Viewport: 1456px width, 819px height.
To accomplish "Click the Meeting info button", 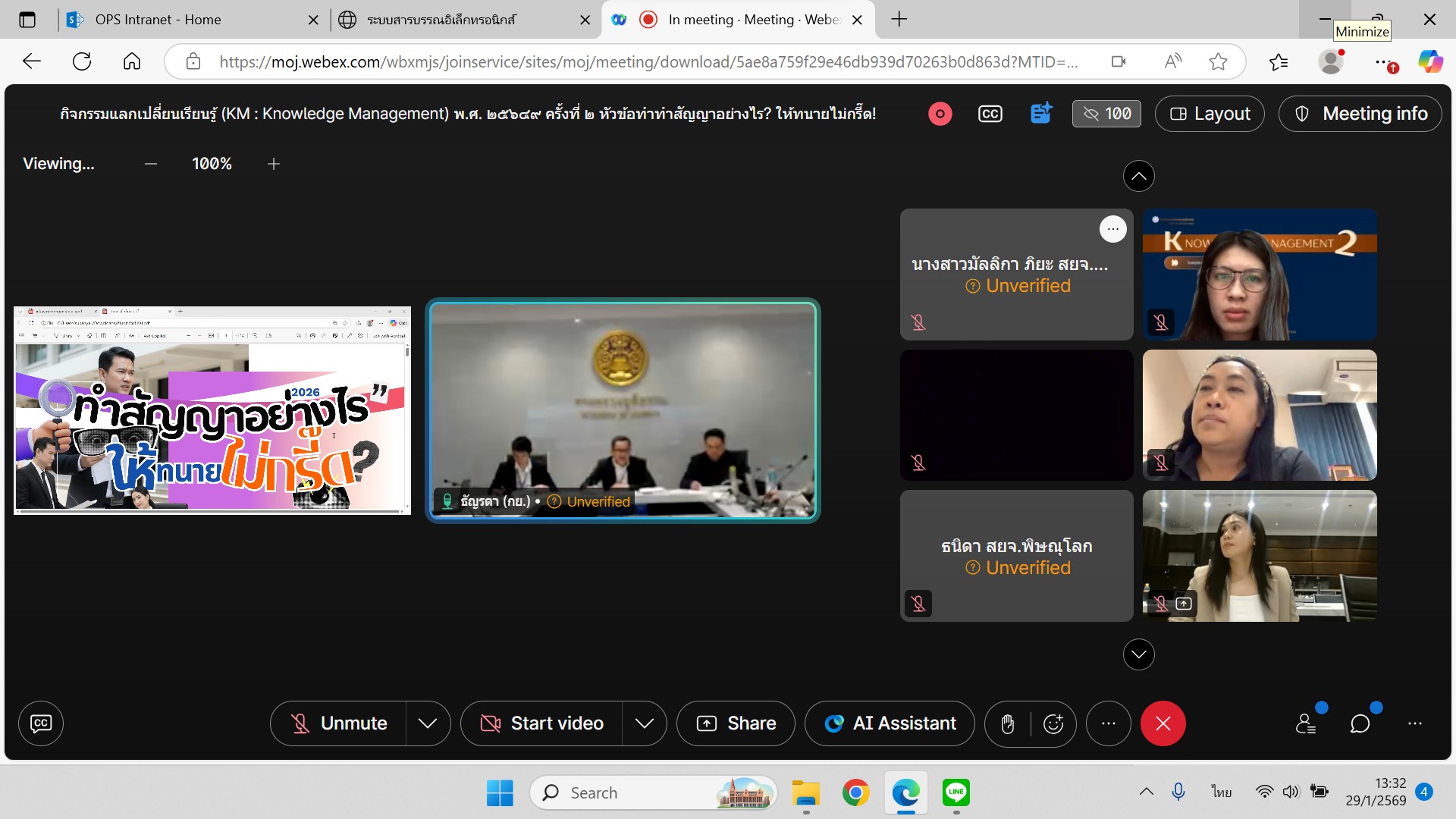I will click(1360, 114).
